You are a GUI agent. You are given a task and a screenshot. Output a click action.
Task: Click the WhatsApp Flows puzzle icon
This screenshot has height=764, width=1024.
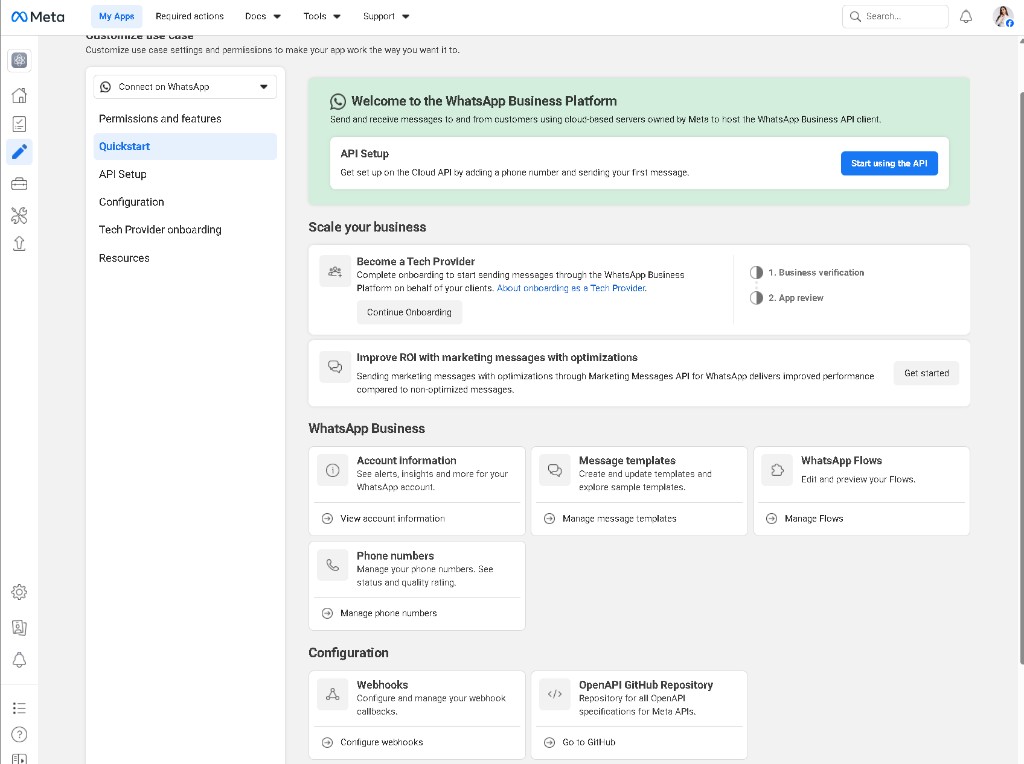(777, 470)
